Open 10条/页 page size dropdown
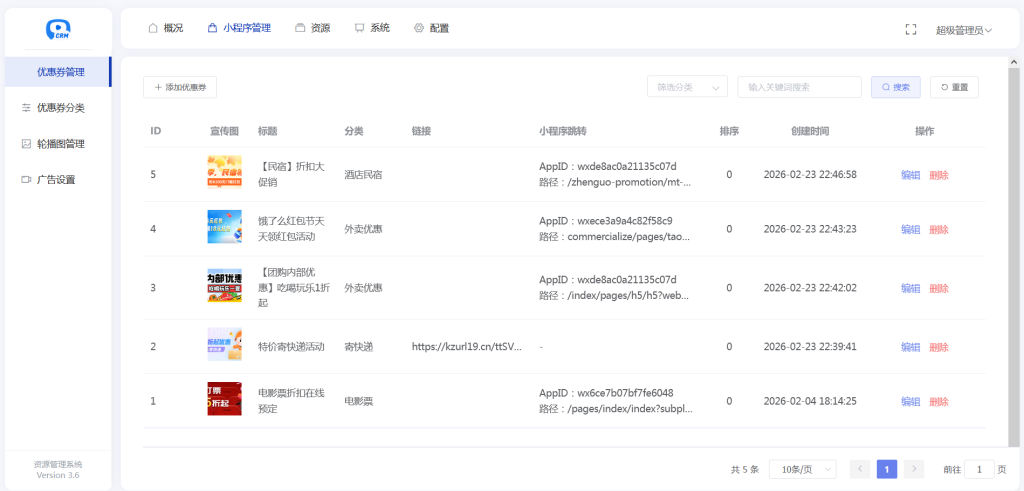The width and height of the screenshot is (1024, 491). pos(803,469)
